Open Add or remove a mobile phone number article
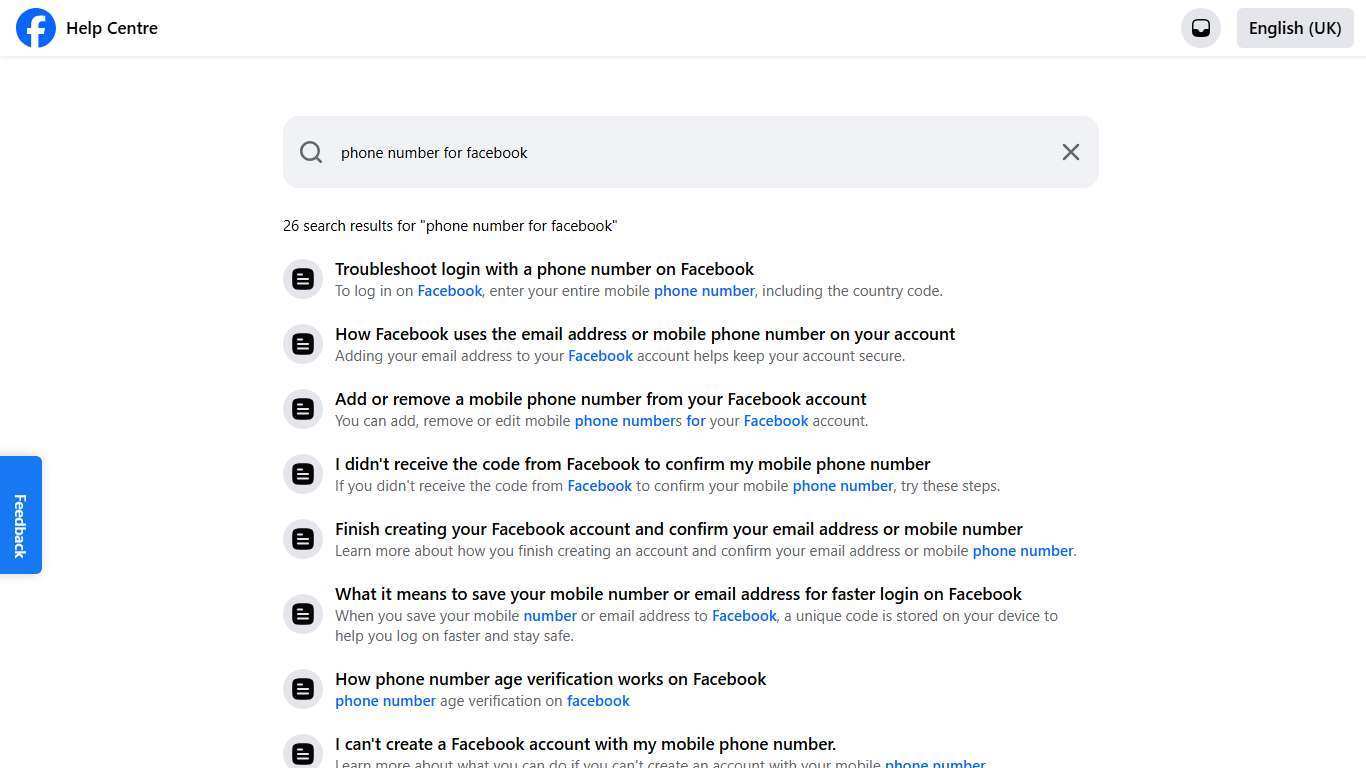 tap(600, 399)
